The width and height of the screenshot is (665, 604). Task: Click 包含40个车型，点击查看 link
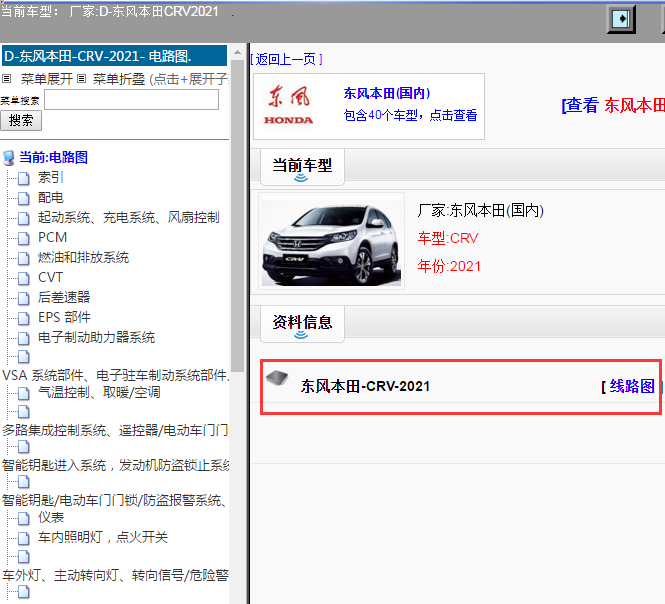coord(410,115)
